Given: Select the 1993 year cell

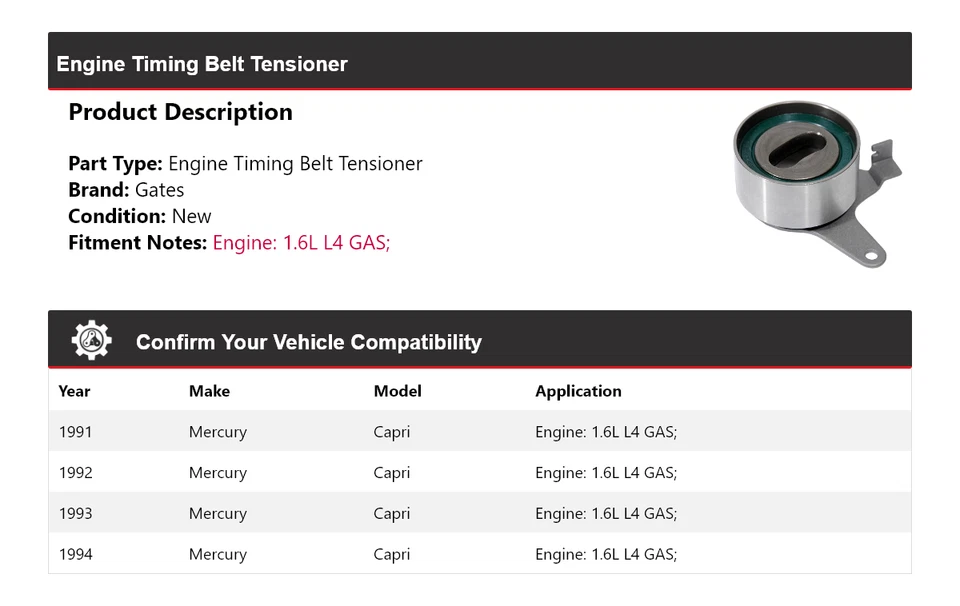Looking at the screenshot, I should pyautogui.click(x=75, y=514).
